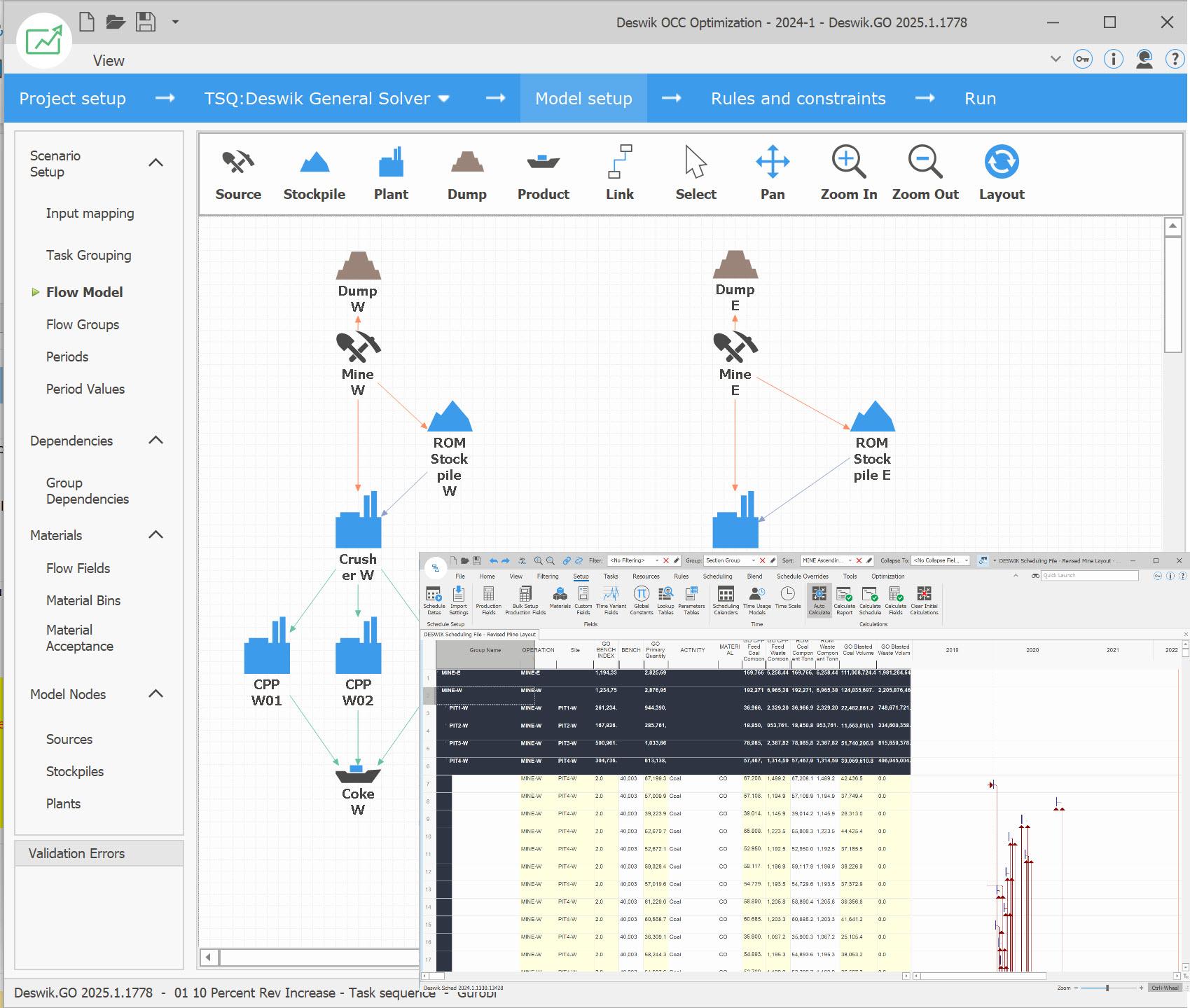Click the Scheduling window zoom slider handle
1190x1008 pixels.
[x=1107, y=988]
